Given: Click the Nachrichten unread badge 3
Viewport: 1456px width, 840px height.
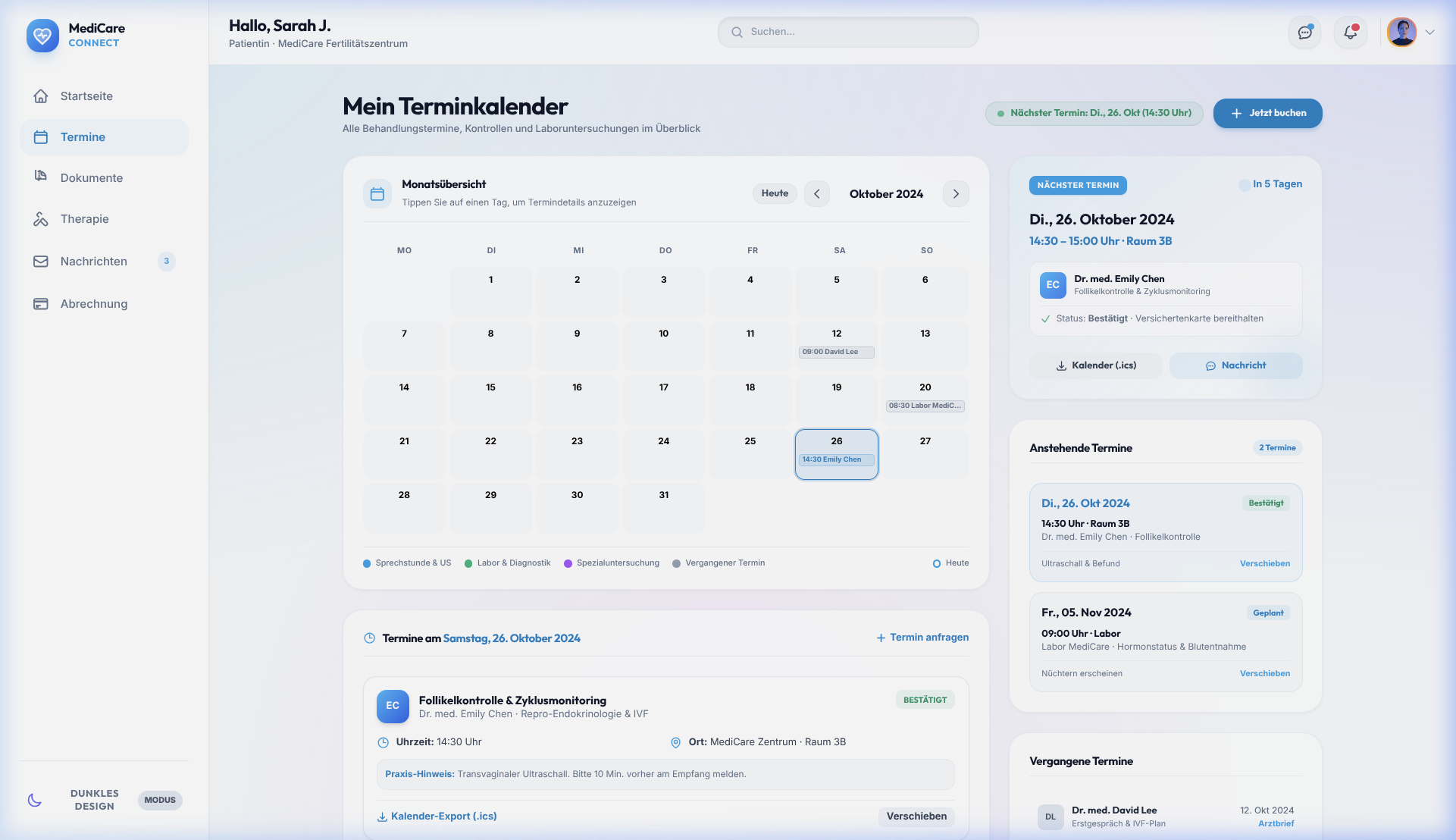Looking at the screenshot, I should click(167, 262).
